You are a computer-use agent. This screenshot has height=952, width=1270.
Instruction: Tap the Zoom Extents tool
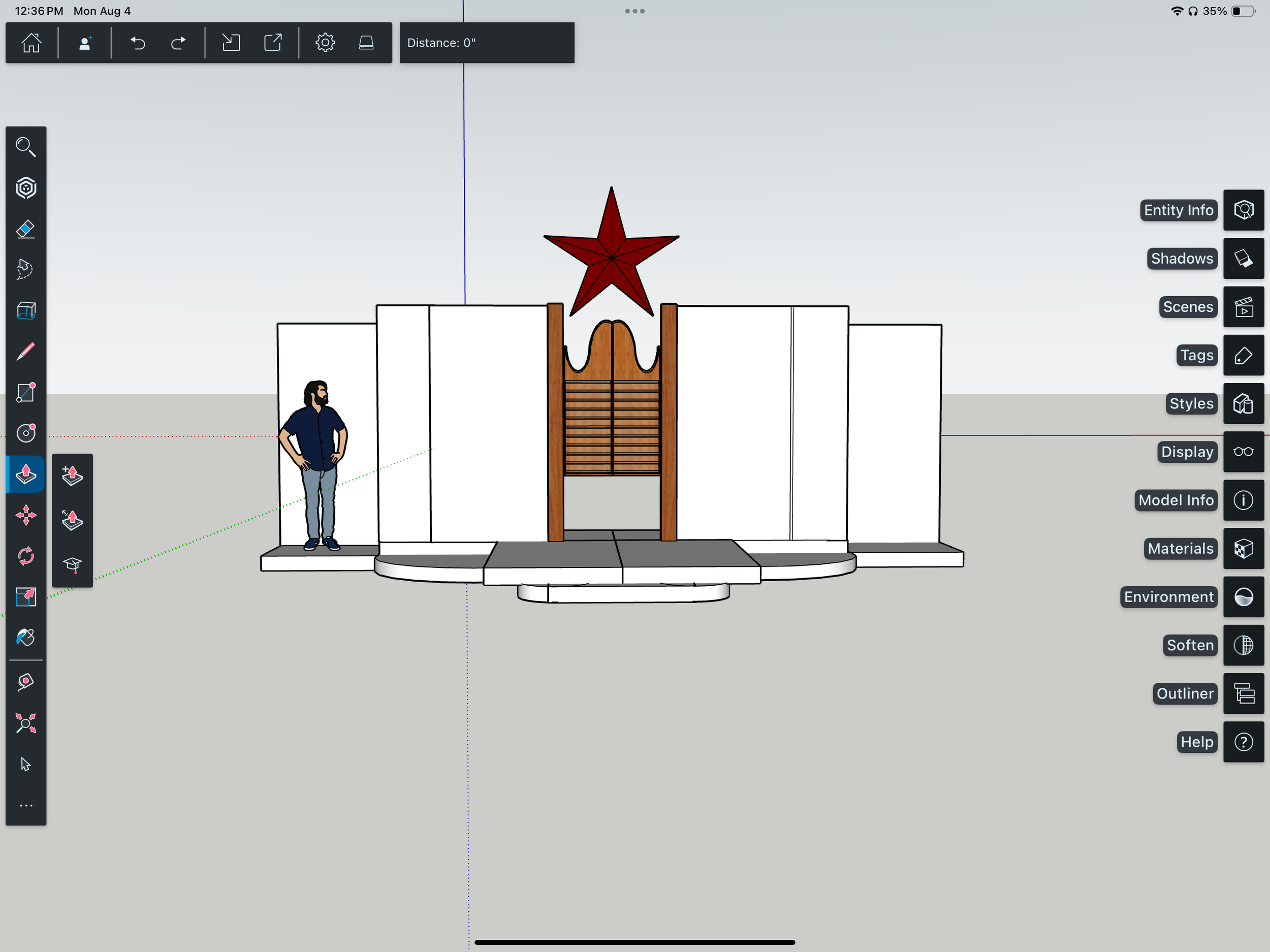[x=26, y=723]
